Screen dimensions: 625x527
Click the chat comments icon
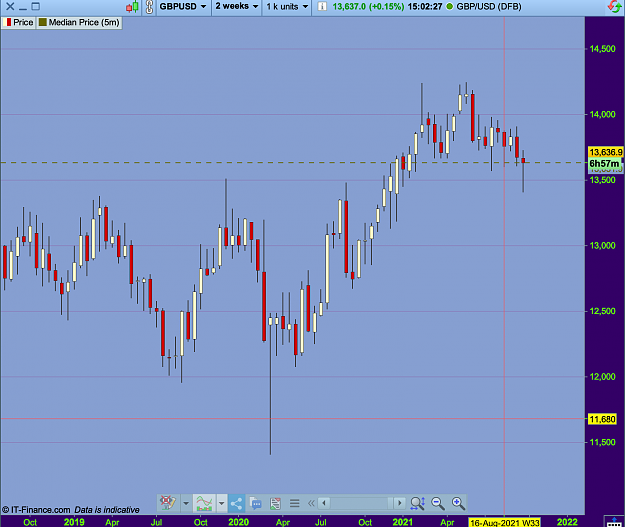point(256,503)
